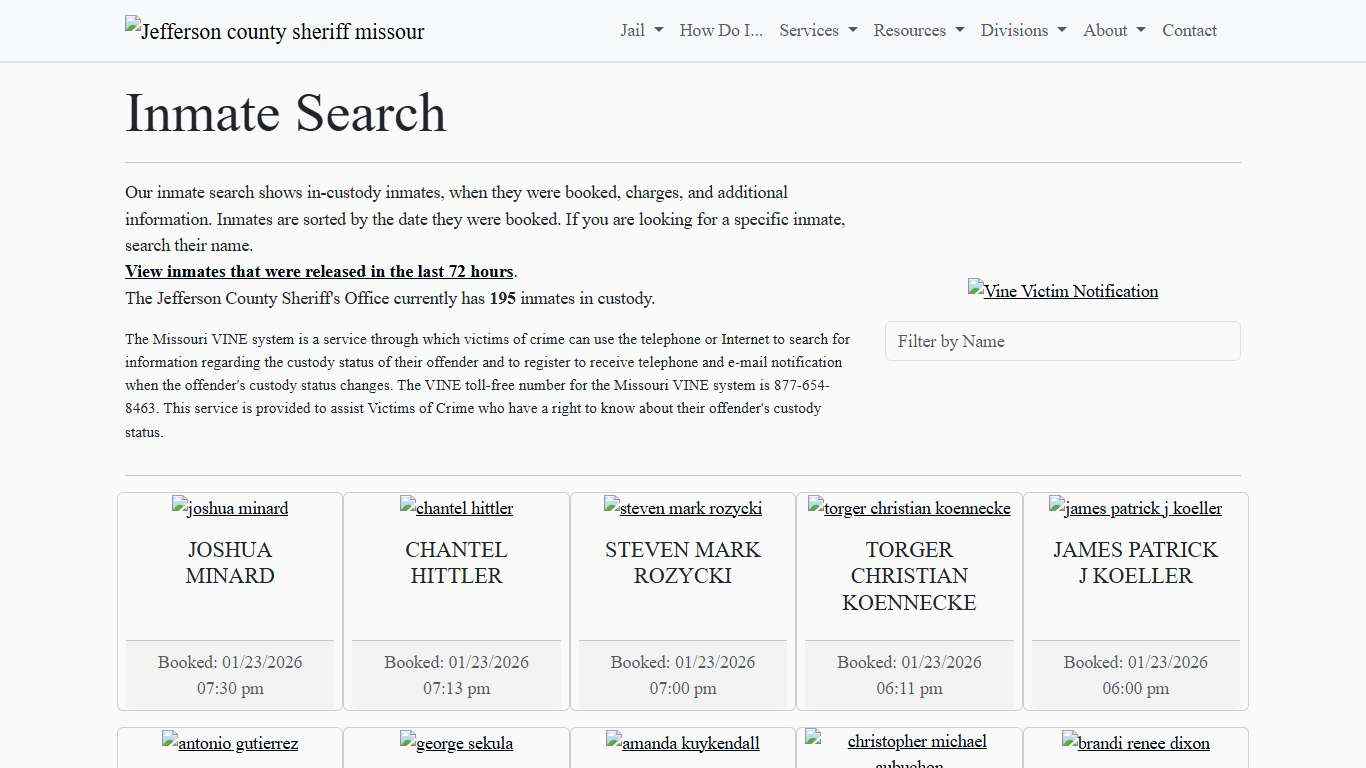Click the Filter by Name search field
The image size is (1366, 768).
point(1063,341)
